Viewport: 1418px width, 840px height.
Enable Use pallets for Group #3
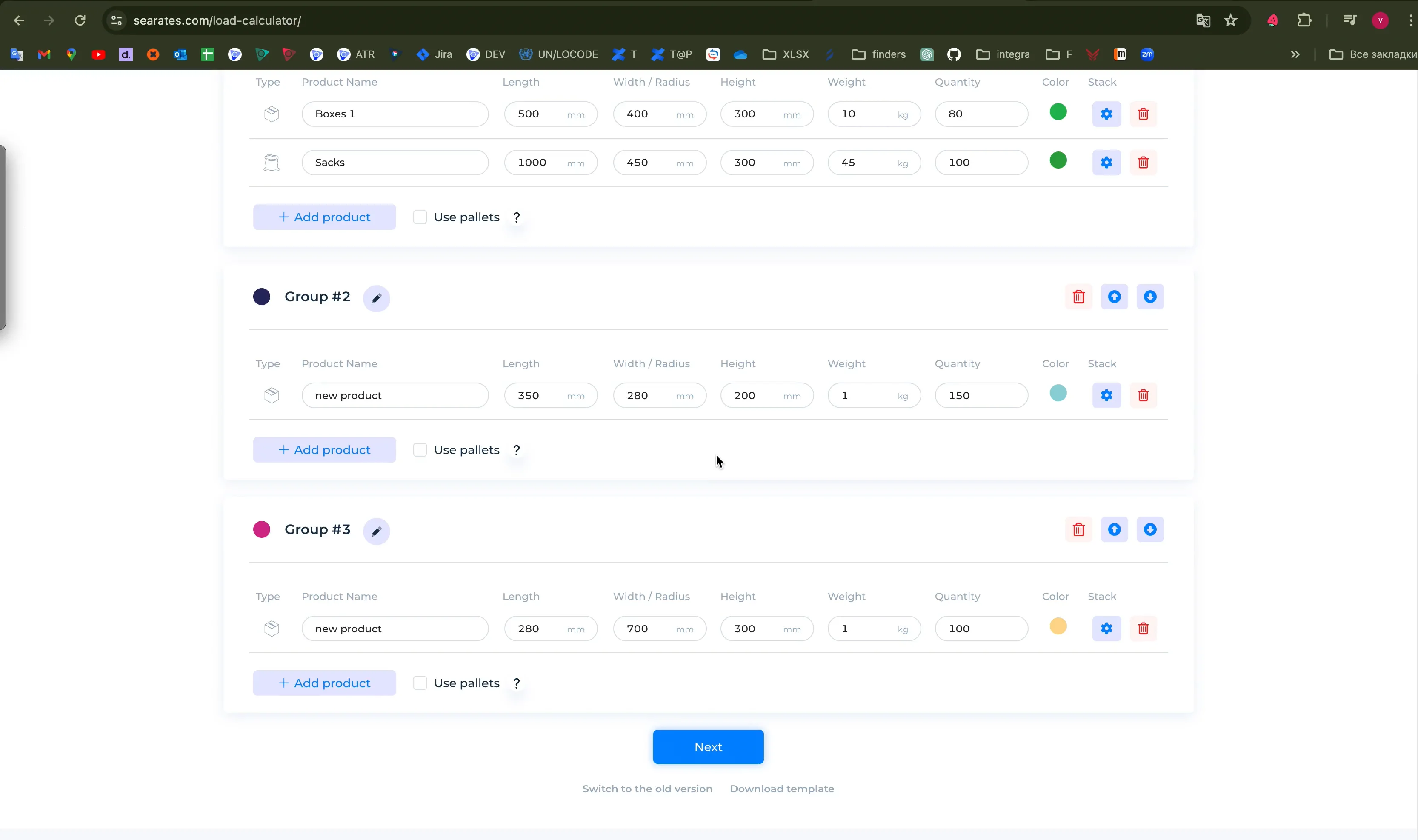[420, 683]
